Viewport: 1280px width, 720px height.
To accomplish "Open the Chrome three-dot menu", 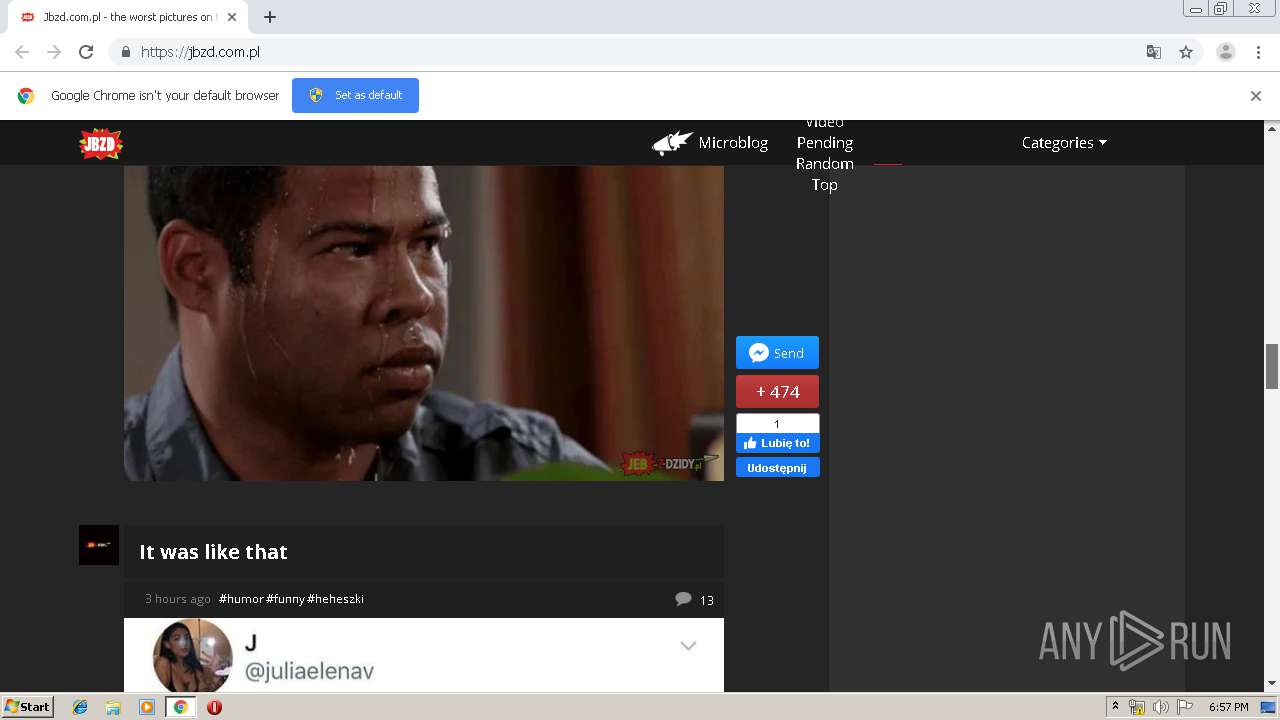I will pyautogui.click(x=1258, y=52).
